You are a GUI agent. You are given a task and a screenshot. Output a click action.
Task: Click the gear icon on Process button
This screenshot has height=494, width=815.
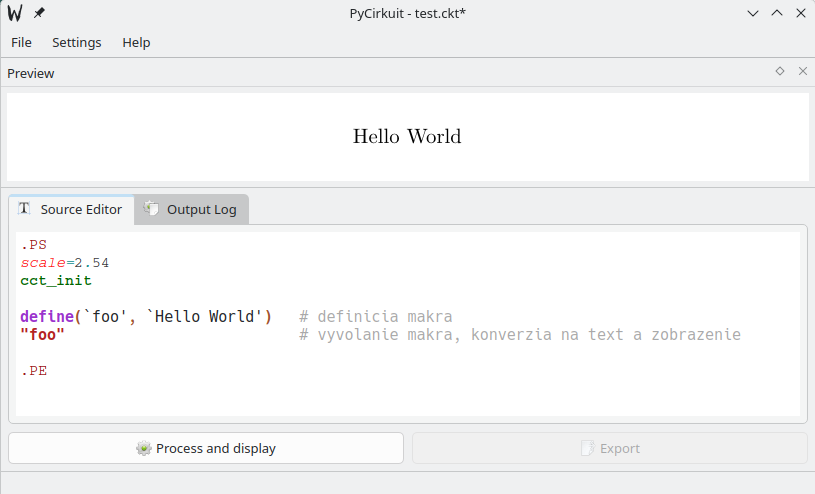pyautogui.click(x=144, y=449)
